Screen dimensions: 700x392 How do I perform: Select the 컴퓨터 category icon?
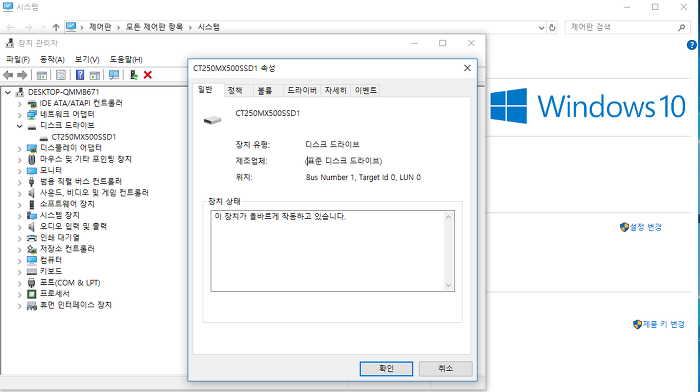coord(32,260)
